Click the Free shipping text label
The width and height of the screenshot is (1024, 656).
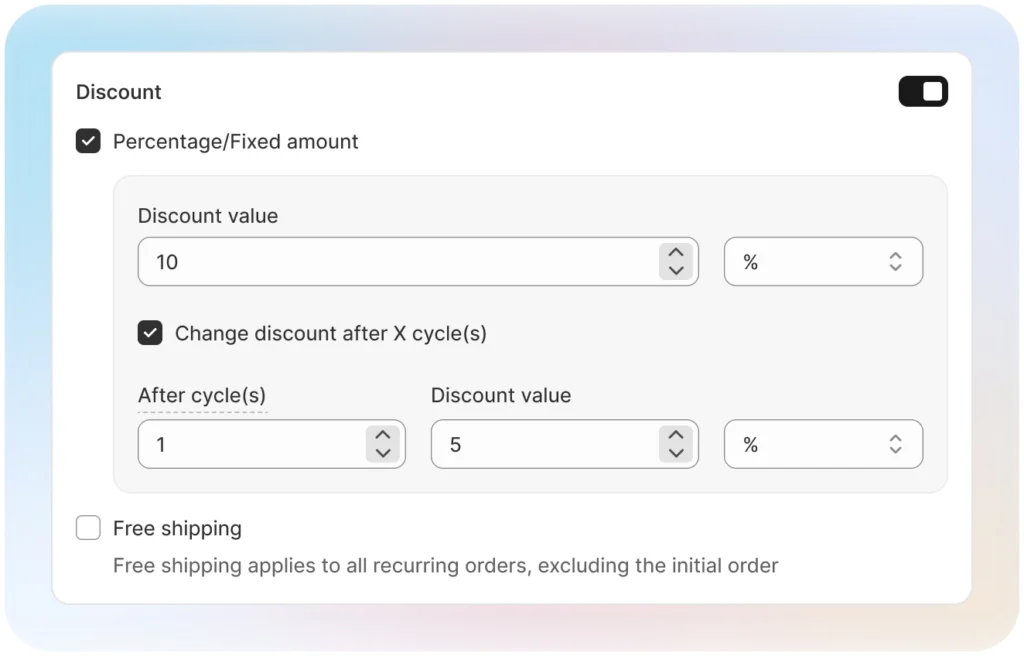tap(177, 527)
